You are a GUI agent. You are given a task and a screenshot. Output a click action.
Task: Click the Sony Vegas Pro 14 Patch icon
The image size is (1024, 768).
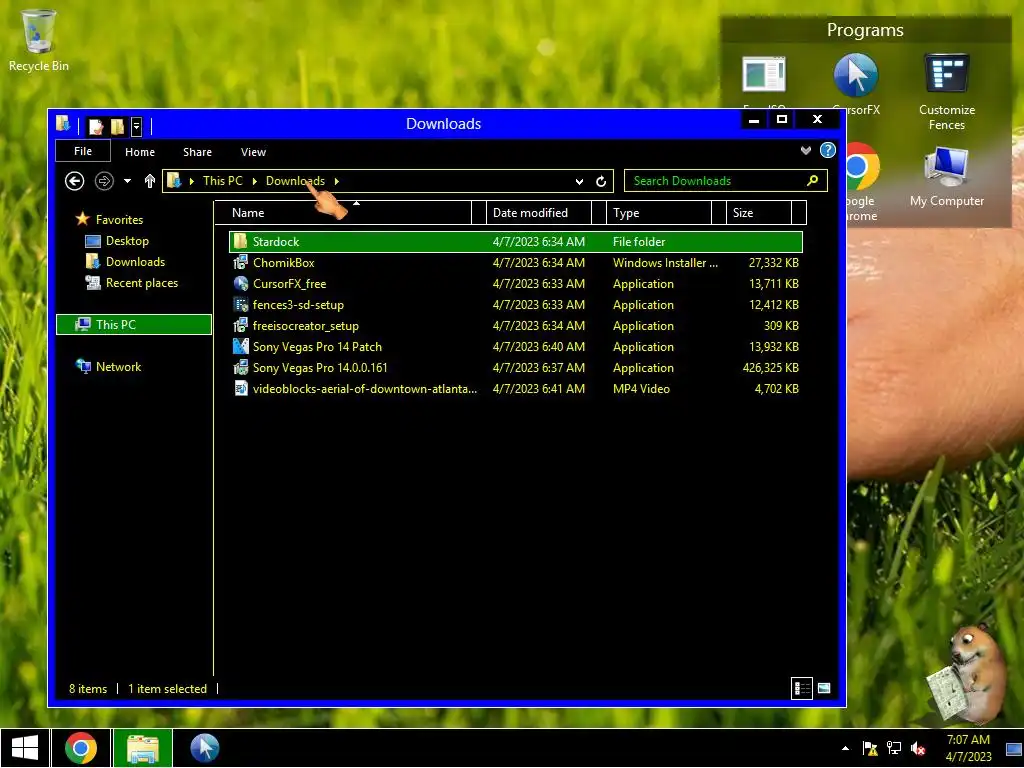(240, 345)
